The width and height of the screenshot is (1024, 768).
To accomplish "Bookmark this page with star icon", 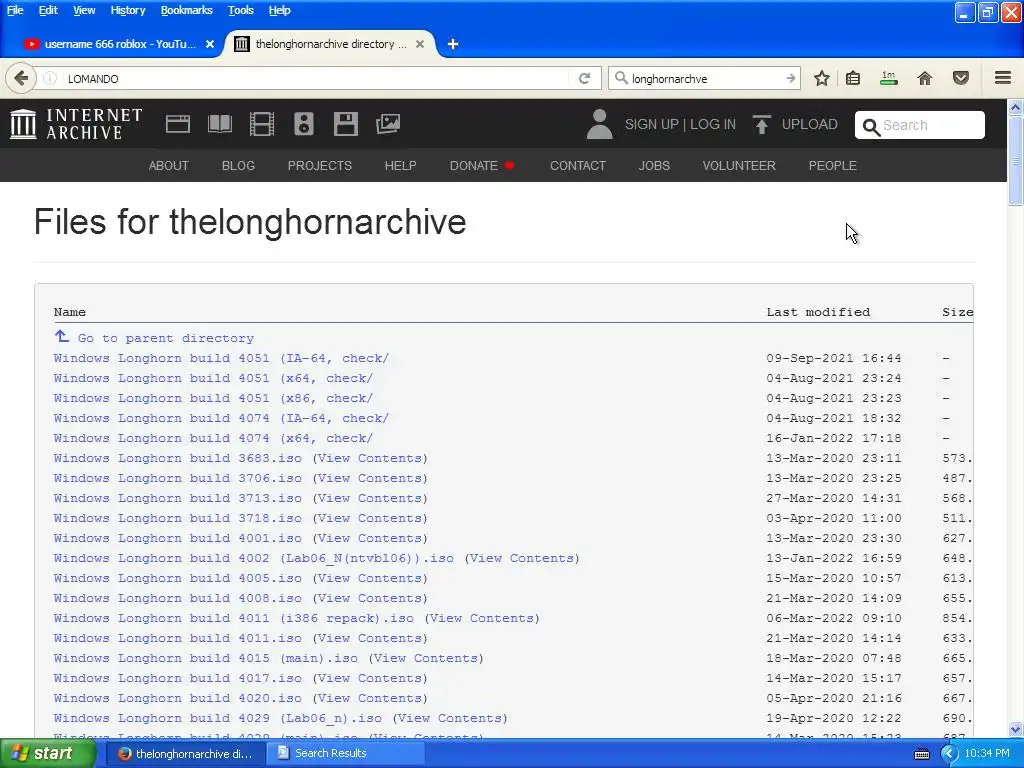I will pyautogui.click(x=822, y=78).
